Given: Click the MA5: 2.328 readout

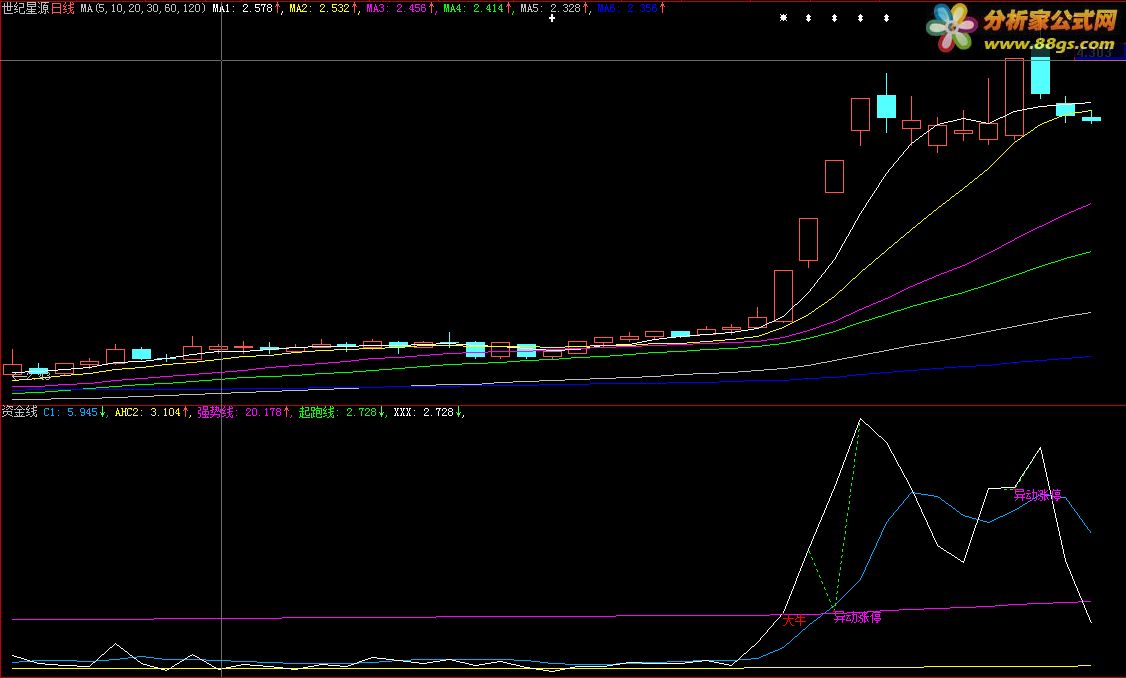Looking at the screenshot, I should pos(550,9).
